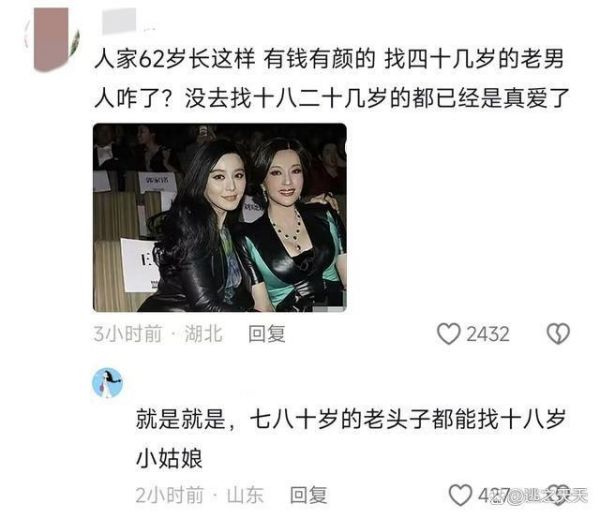Image resolution: width=600 pixels, height=518 pixels.
Task: Like the reply with 427 likes
Action: pos(460,495)
